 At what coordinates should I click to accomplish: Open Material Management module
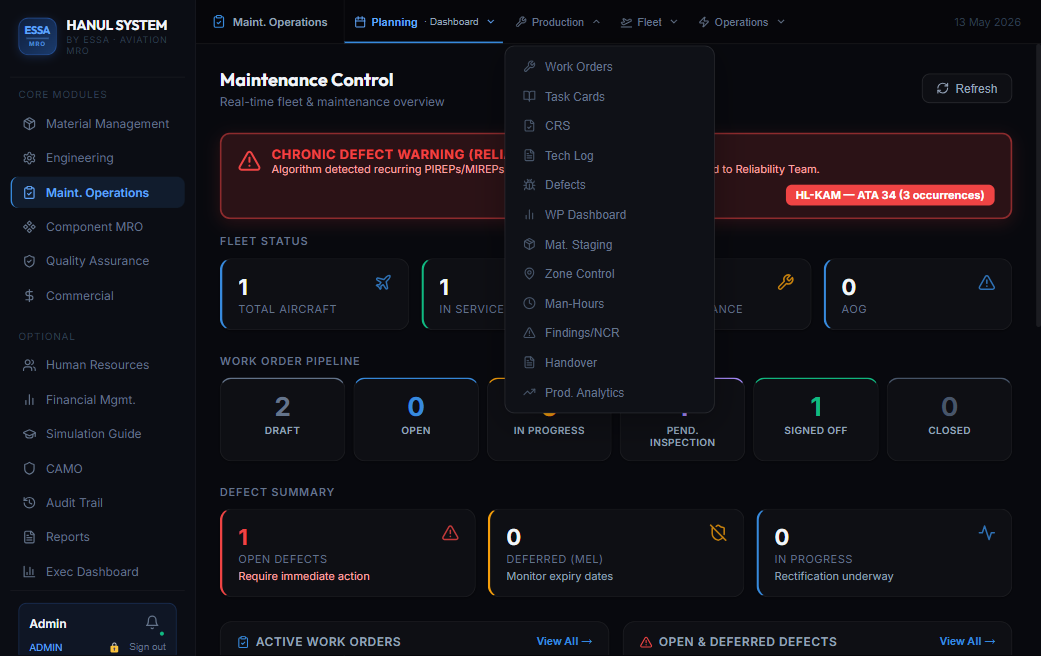[98, 123]
